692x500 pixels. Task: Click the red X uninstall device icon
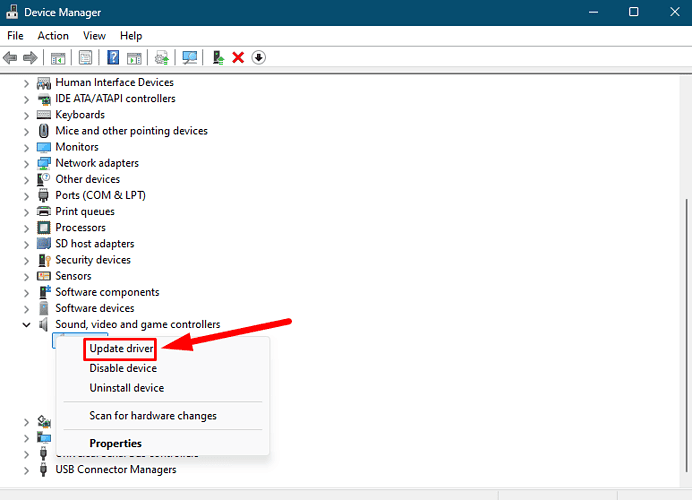pos(238,57)
